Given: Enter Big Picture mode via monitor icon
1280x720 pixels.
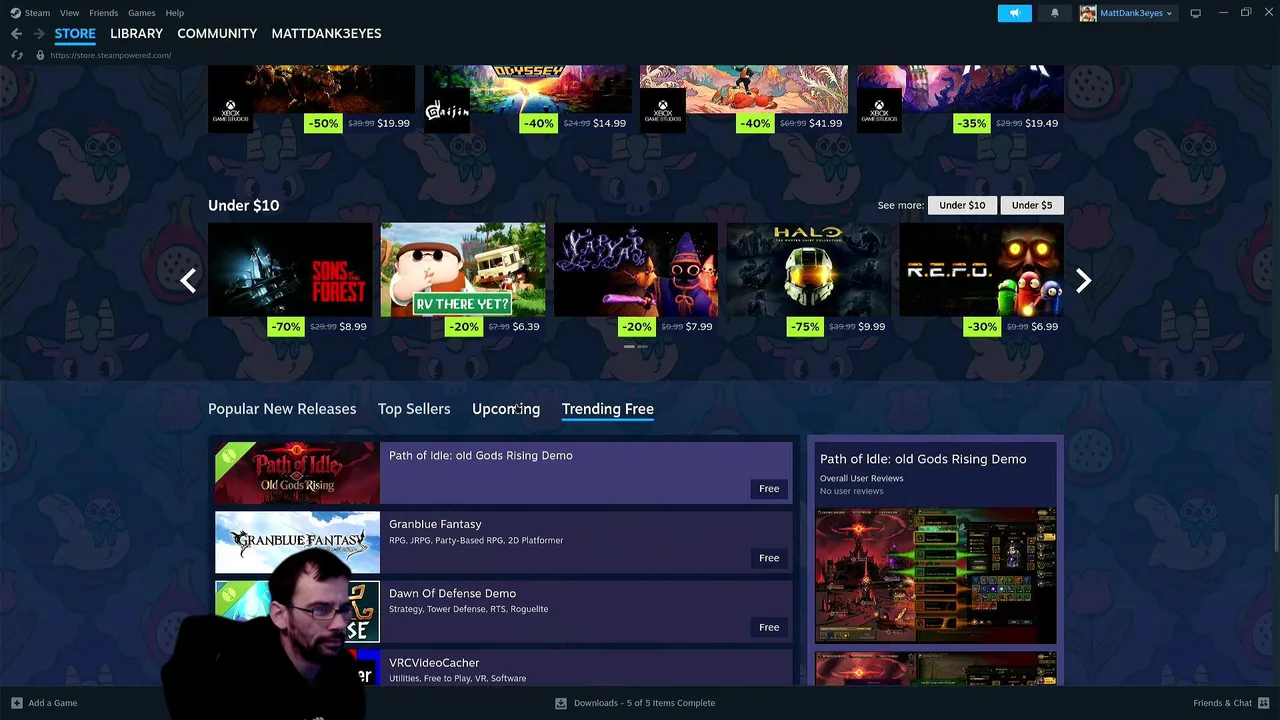Looking at the screenshot, I should point(1194,13).
